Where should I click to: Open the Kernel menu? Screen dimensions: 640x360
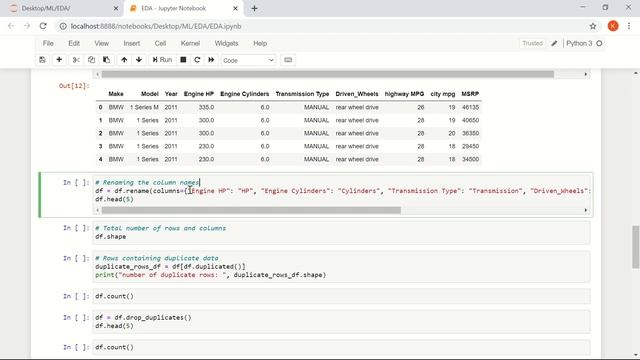tap(190, 43)
